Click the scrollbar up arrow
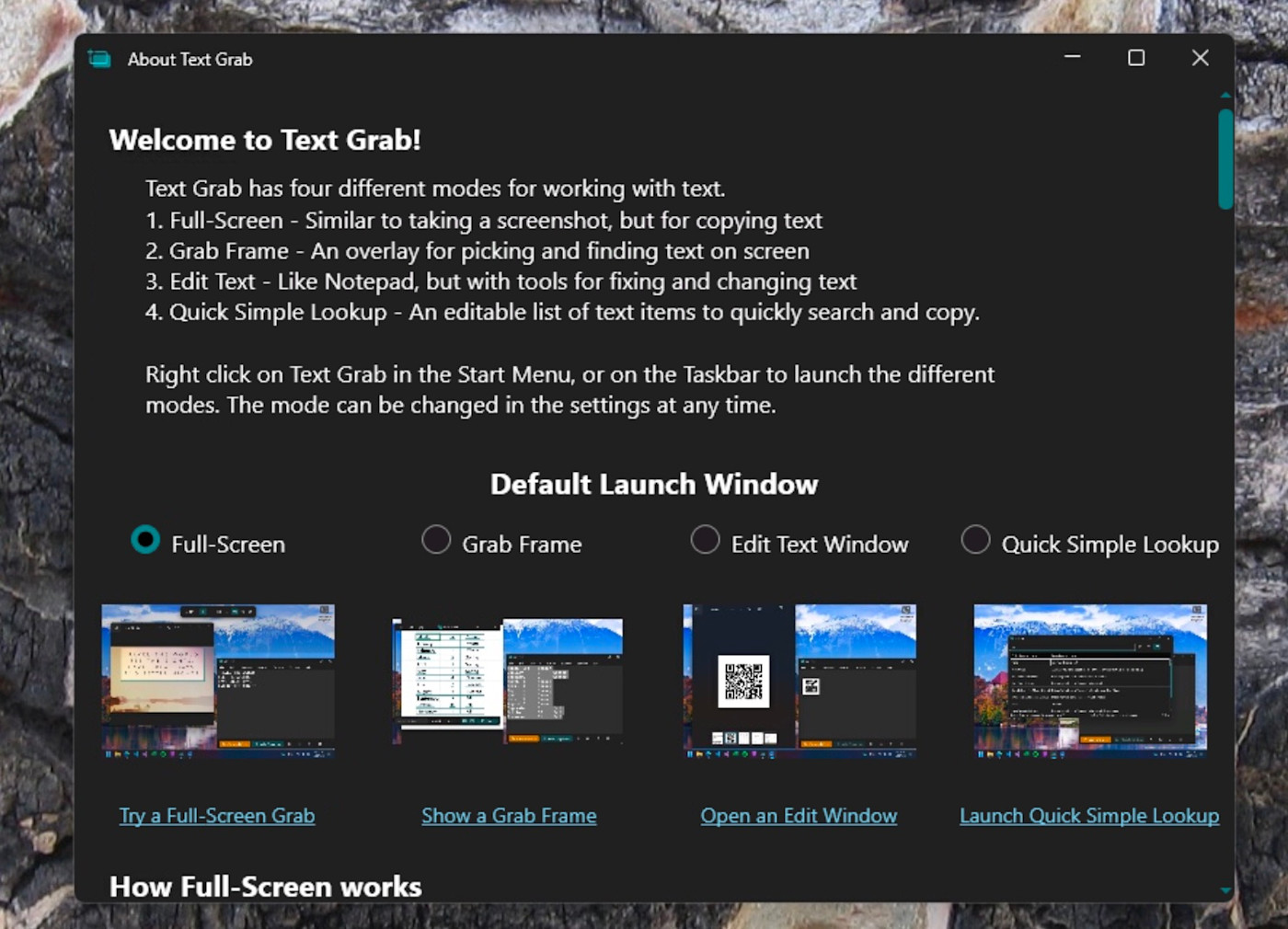 coord(1225,95)
